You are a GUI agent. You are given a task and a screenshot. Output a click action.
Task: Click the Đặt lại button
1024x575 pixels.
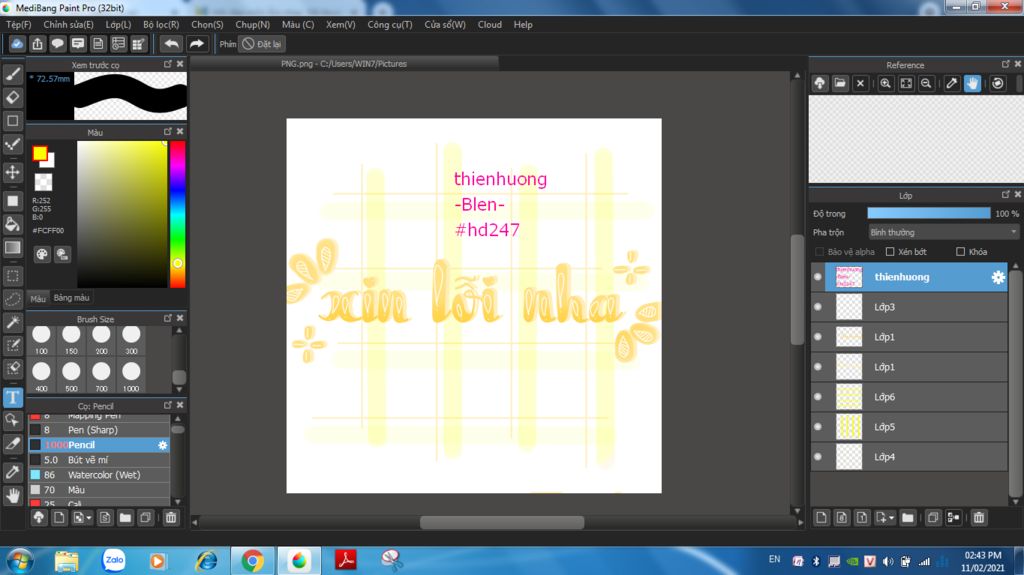[261, 44]
